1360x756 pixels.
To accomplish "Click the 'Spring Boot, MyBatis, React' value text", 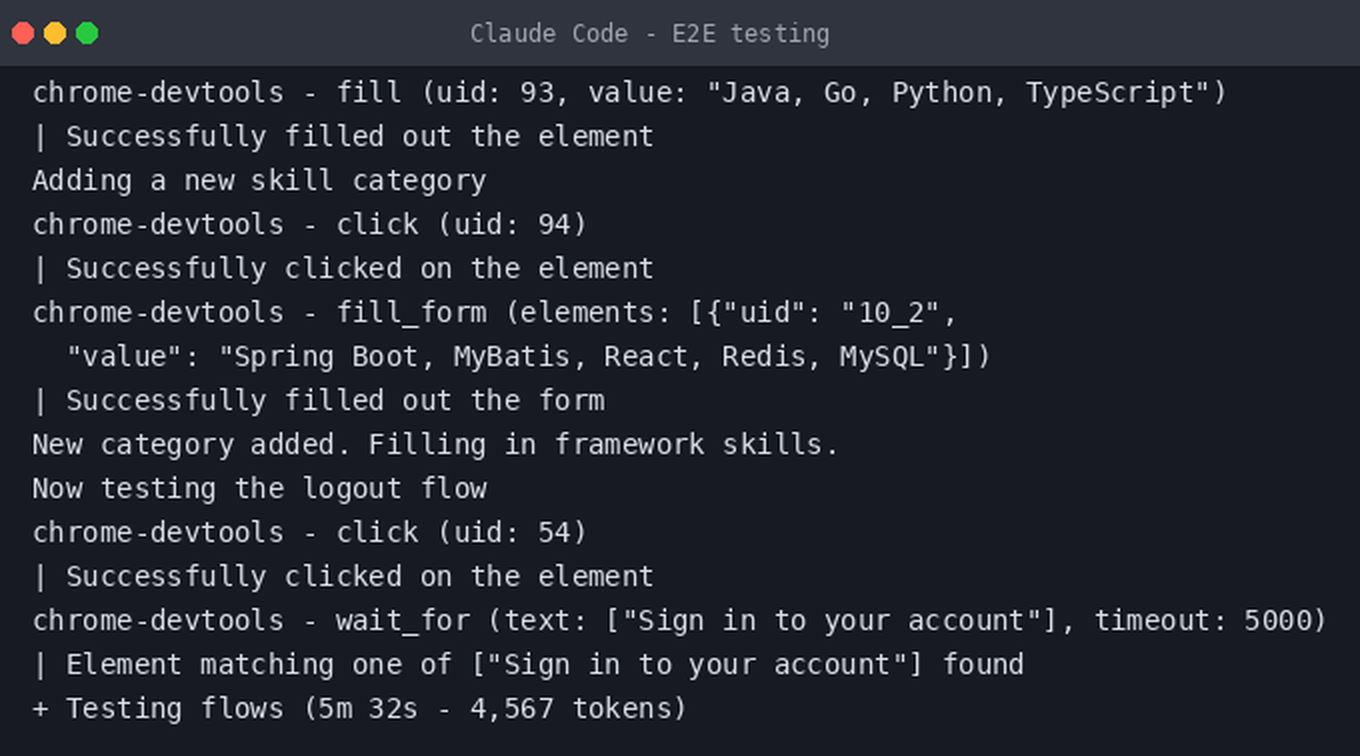I will pos(461,357).
